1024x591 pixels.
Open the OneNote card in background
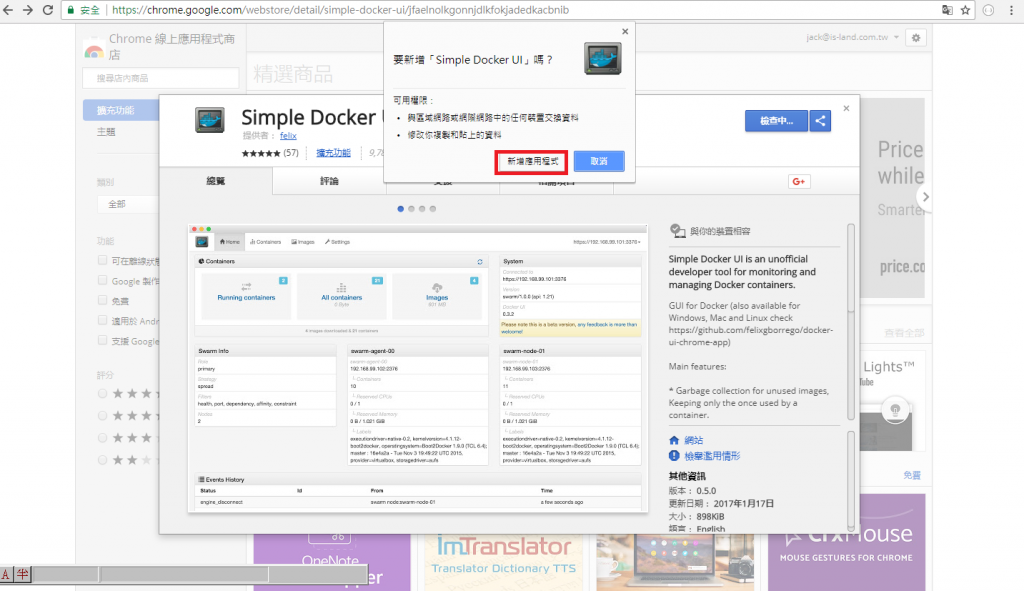[332, 562]
